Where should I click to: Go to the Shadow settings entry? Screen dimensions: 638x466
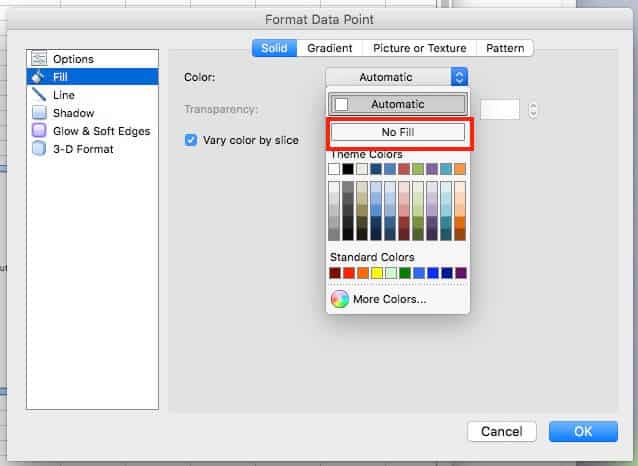point(93,113)
